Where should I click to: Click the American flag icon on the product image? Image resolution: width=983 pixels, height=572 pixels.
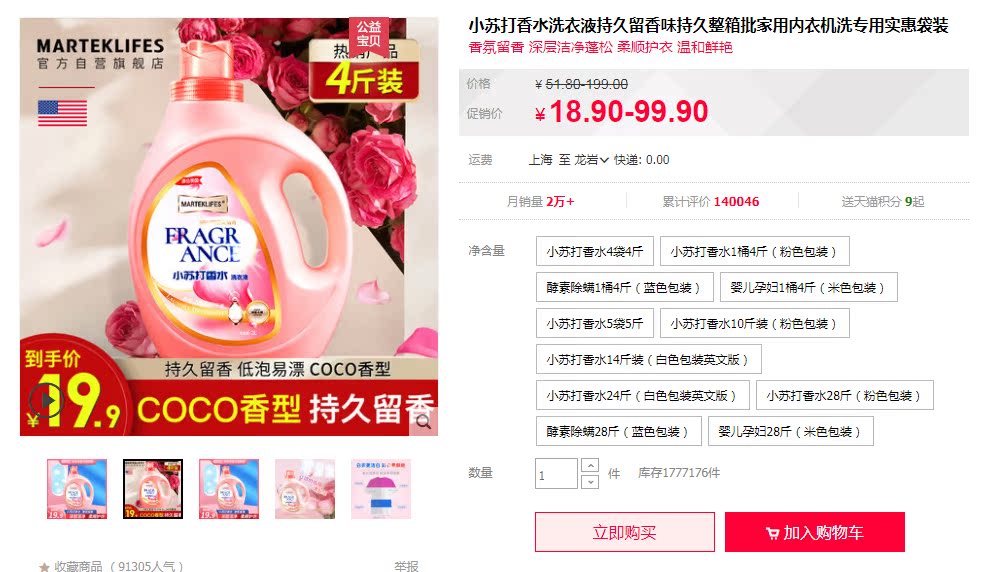[62, 114]
